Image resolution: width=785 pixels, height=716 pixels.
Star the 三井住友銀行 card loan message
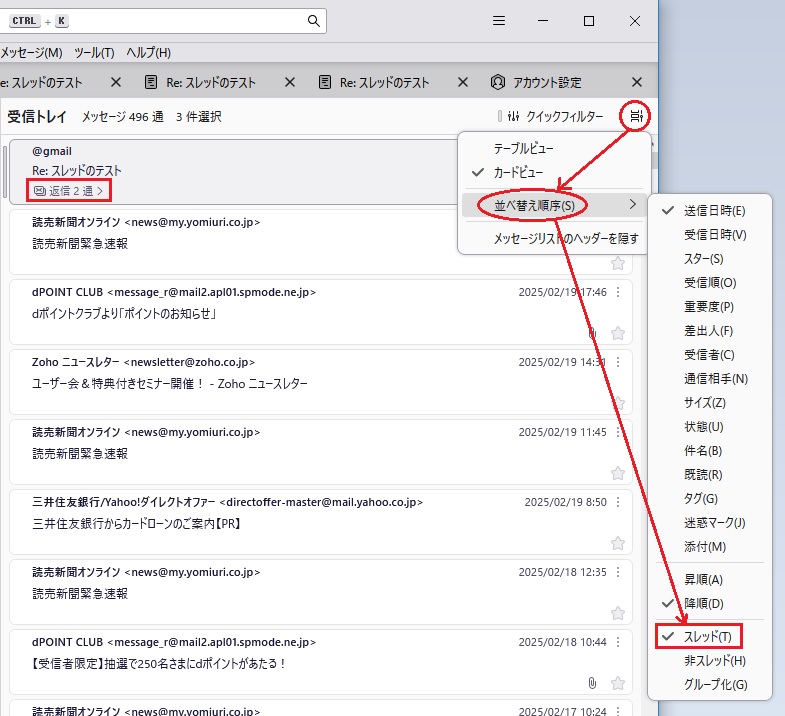click(618, 543)
